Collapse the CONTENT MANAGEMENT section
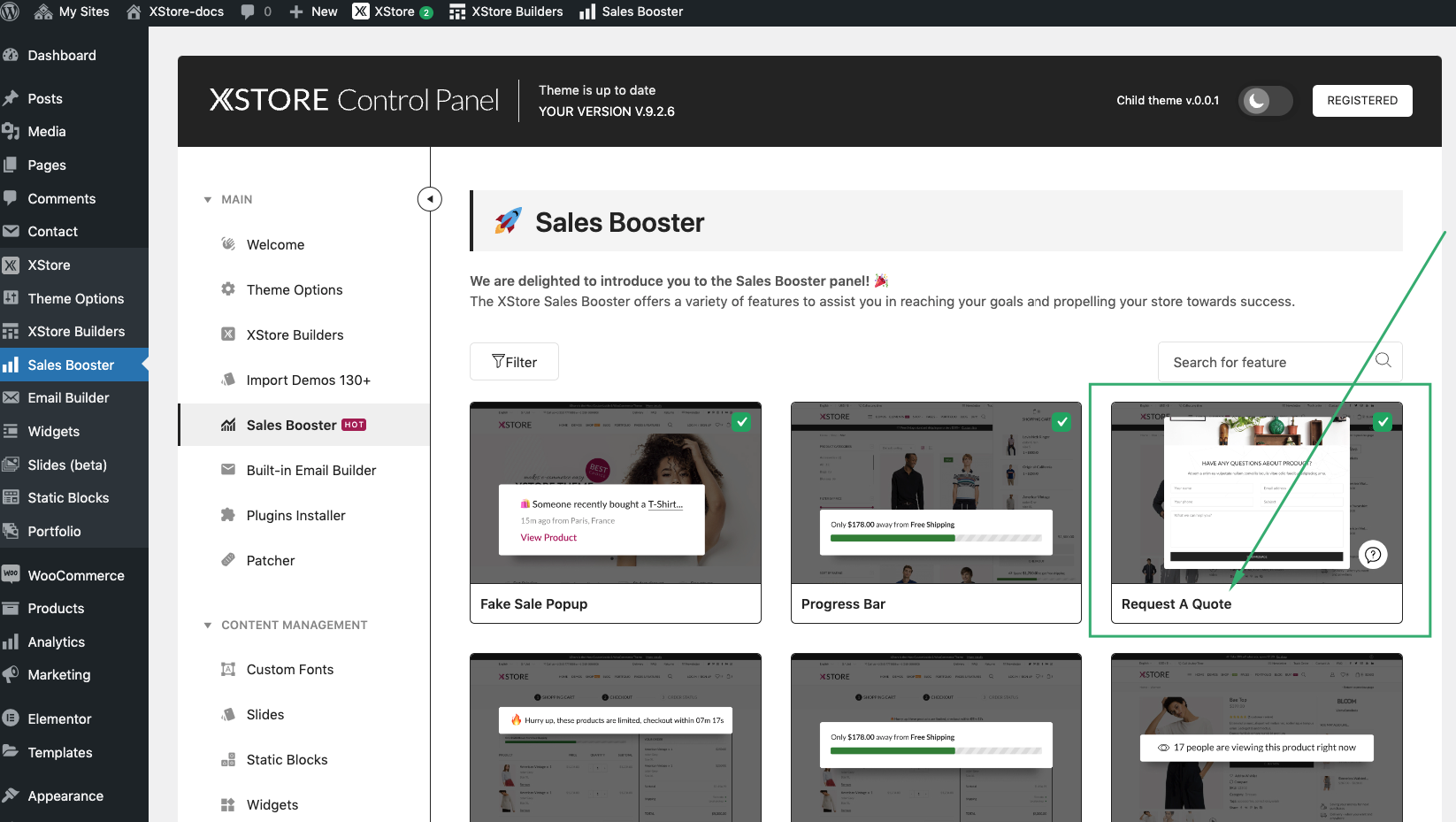Image resolution: width=1456 pixels, height=822 pixels. [x=286, y=625]
